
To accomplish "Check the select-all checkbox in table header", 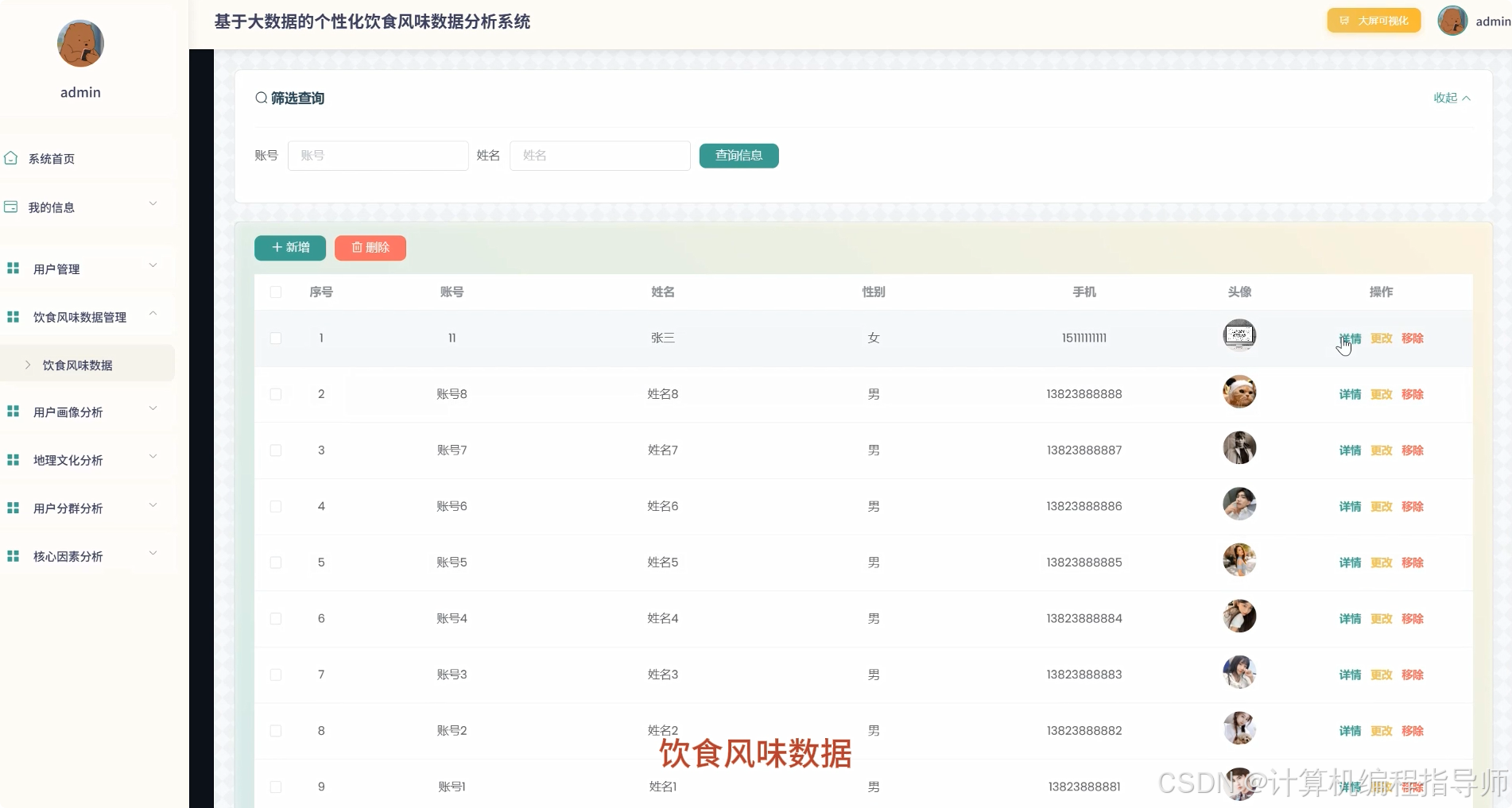I will pyautogui.click(x=276, y=292).
